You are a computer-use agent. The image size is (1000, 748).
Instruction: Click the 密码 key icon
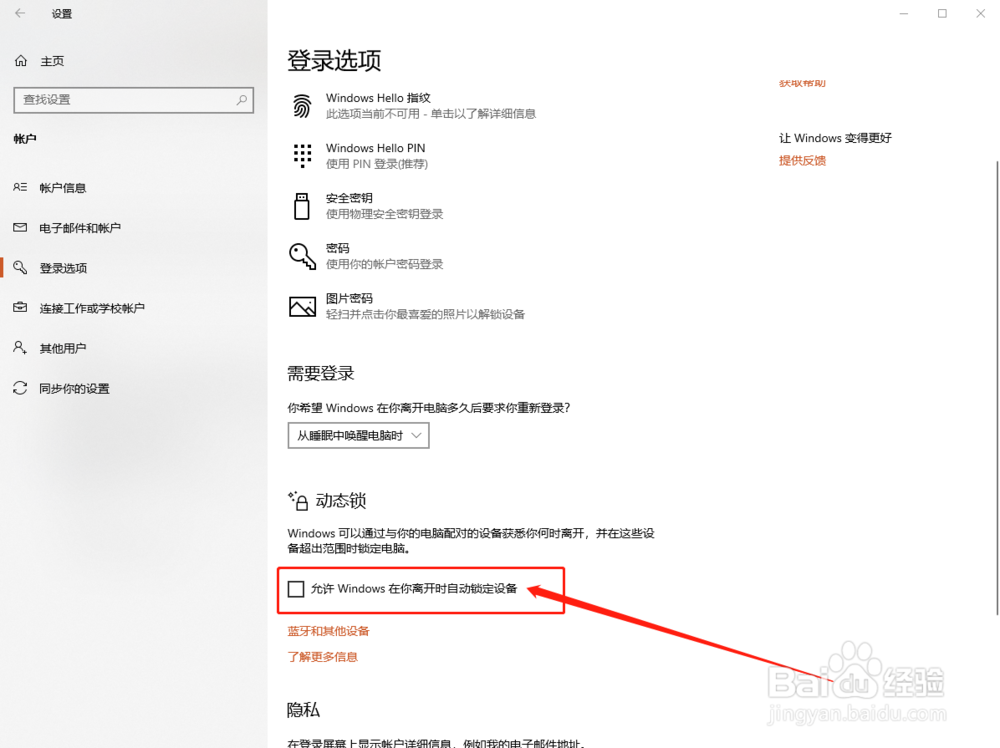pyautogui.click(x=302, y=256)
